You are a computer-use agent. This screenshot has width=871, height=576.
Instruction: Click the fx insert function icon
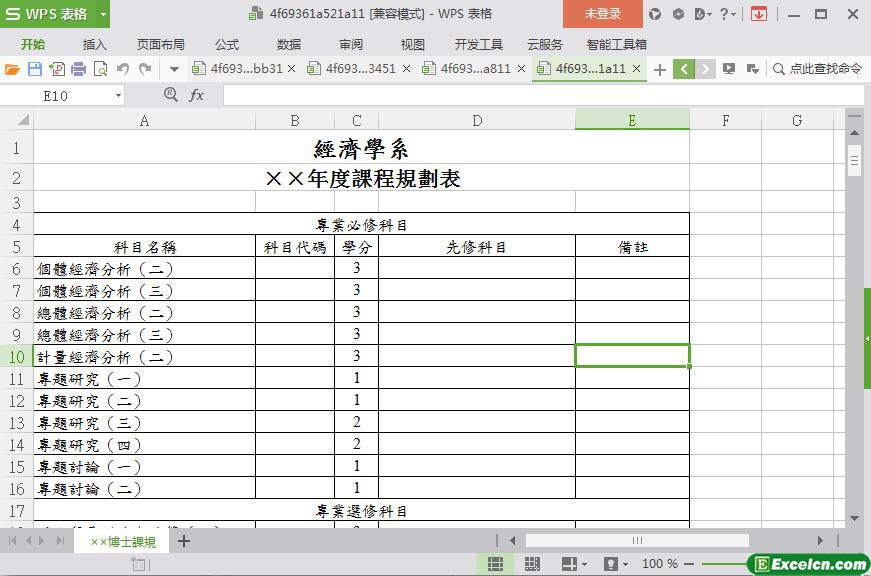(x=196, y=96)
